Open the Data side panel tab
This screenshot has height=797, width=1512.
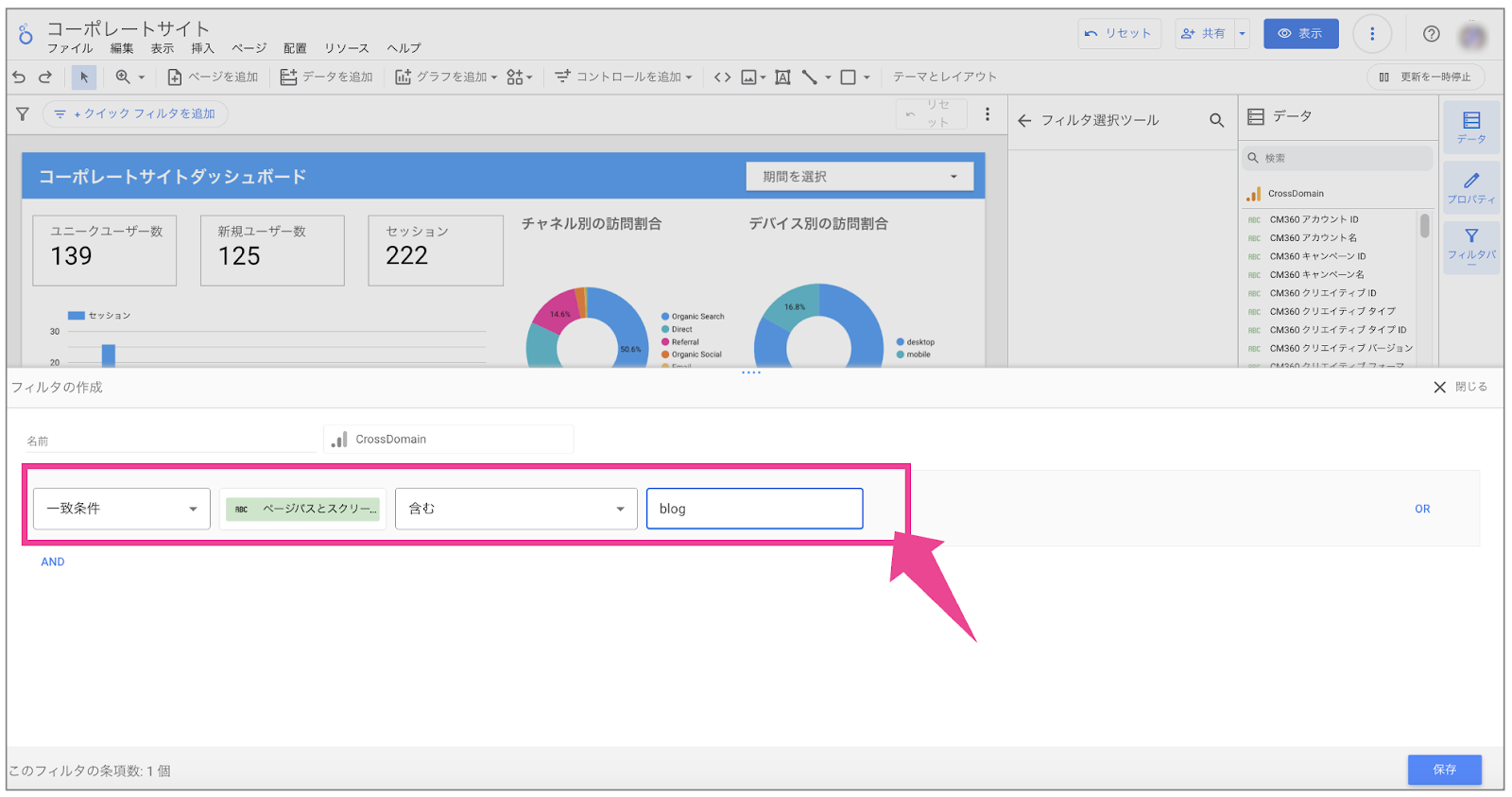tap(1471, 127)
